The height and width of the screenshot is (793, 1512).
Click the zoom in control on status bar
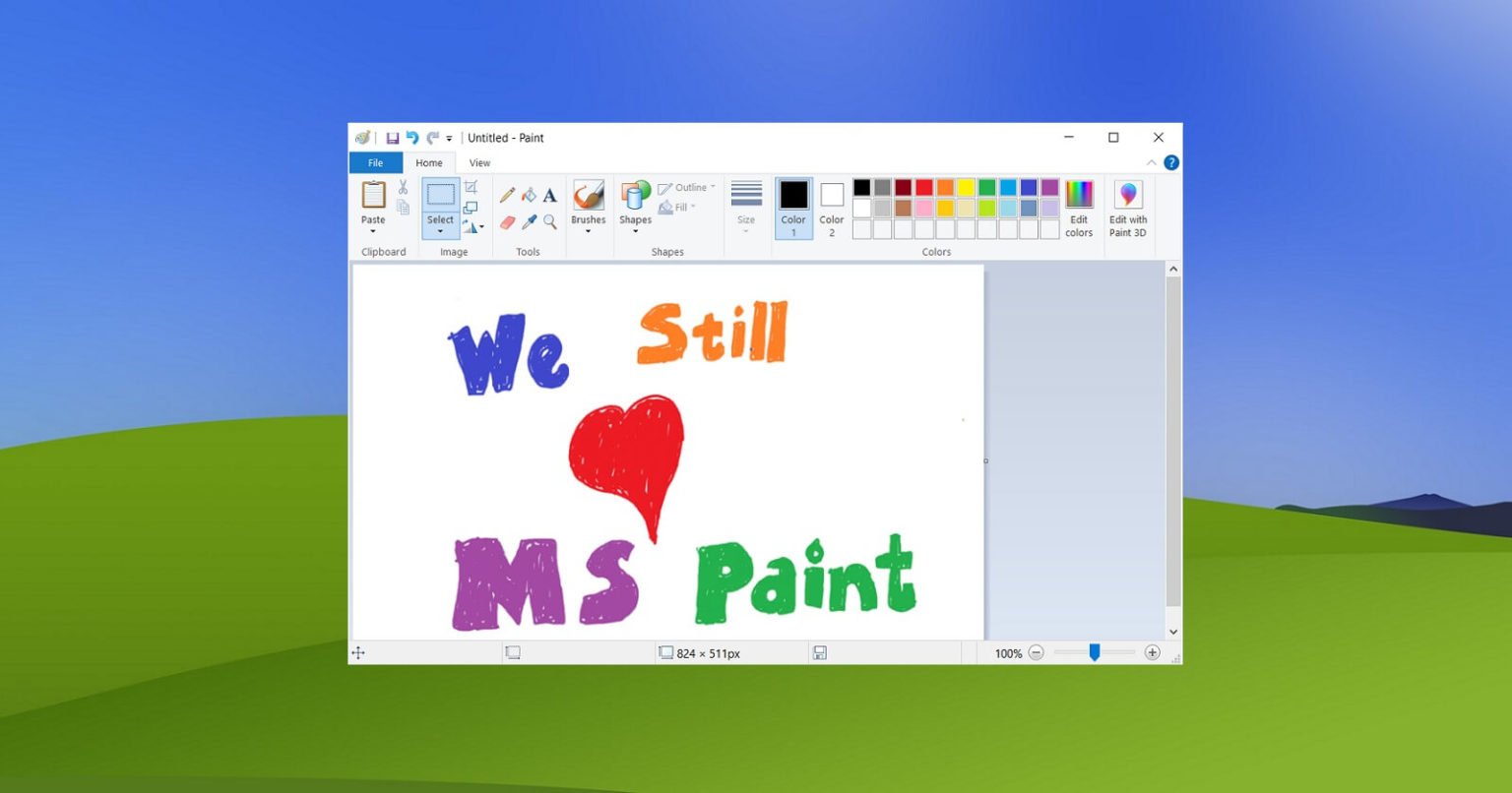coord(1151,652)
